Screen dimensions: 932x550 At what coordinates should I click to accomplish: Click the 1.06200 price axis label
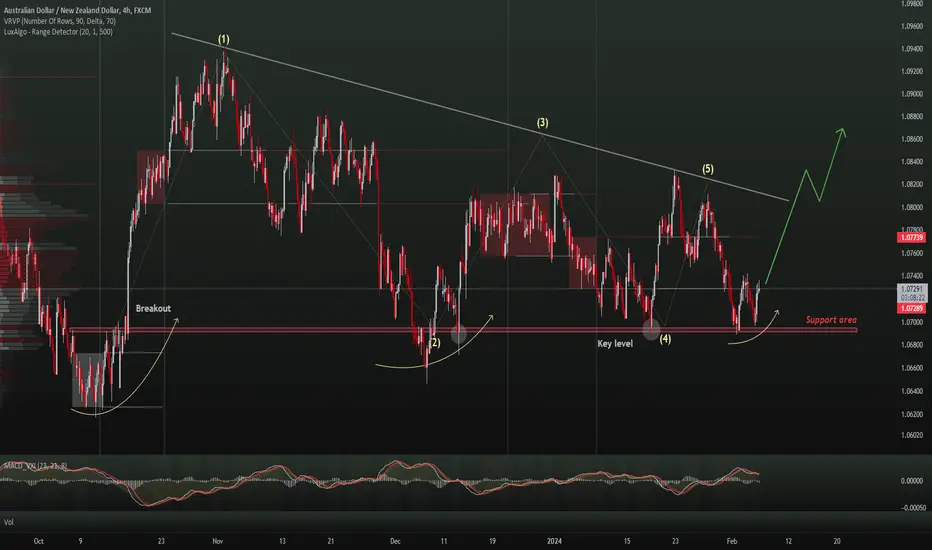click(x=911, y=414)
